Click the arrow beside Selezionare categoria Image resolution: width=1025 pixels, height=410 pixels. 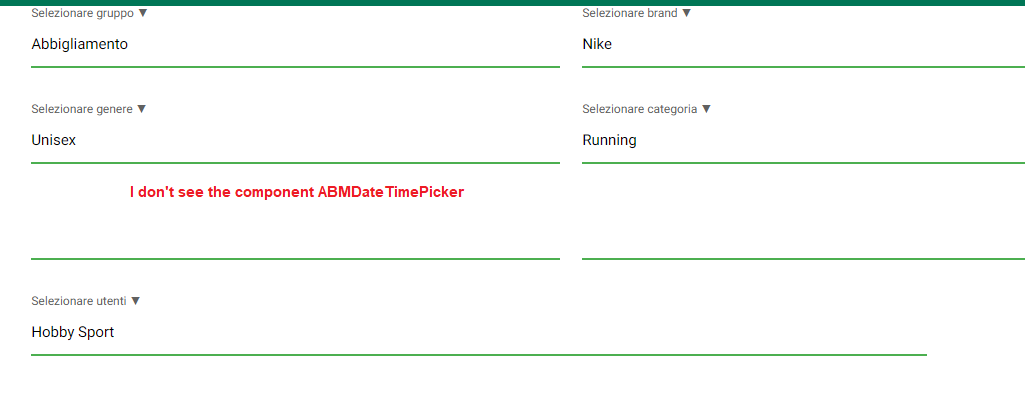[706, 109]
